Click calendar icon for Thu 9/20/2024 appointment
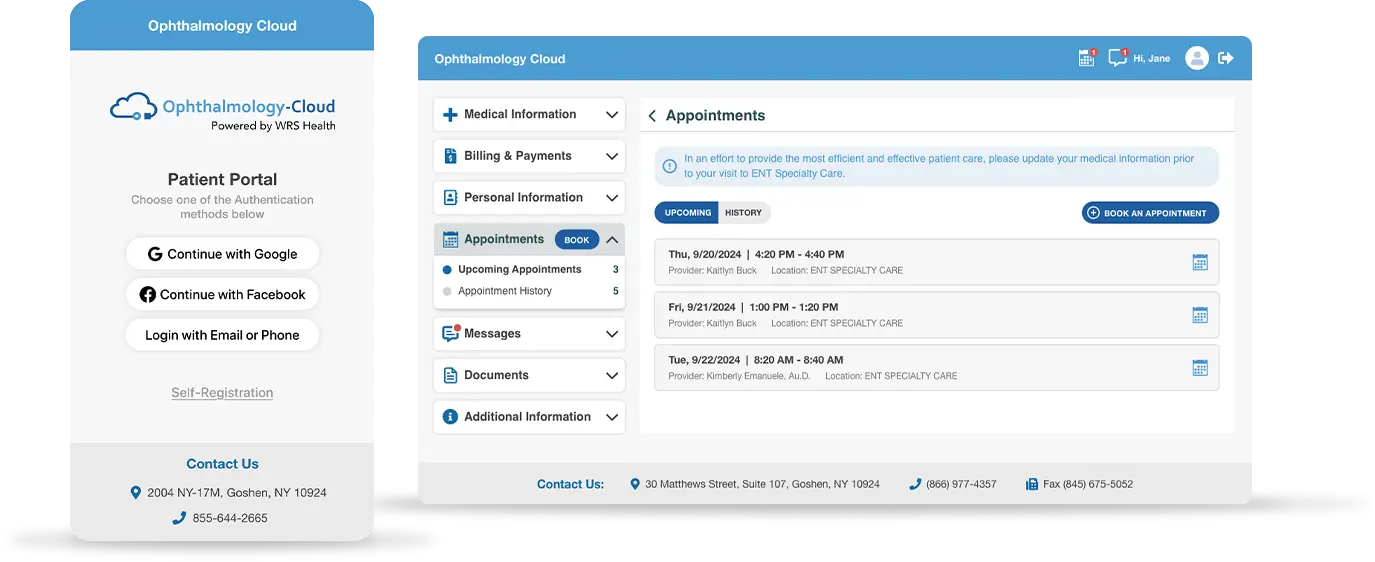Image resolution: width=1375 pixels, height=562 pixels. coord(1200,262)
